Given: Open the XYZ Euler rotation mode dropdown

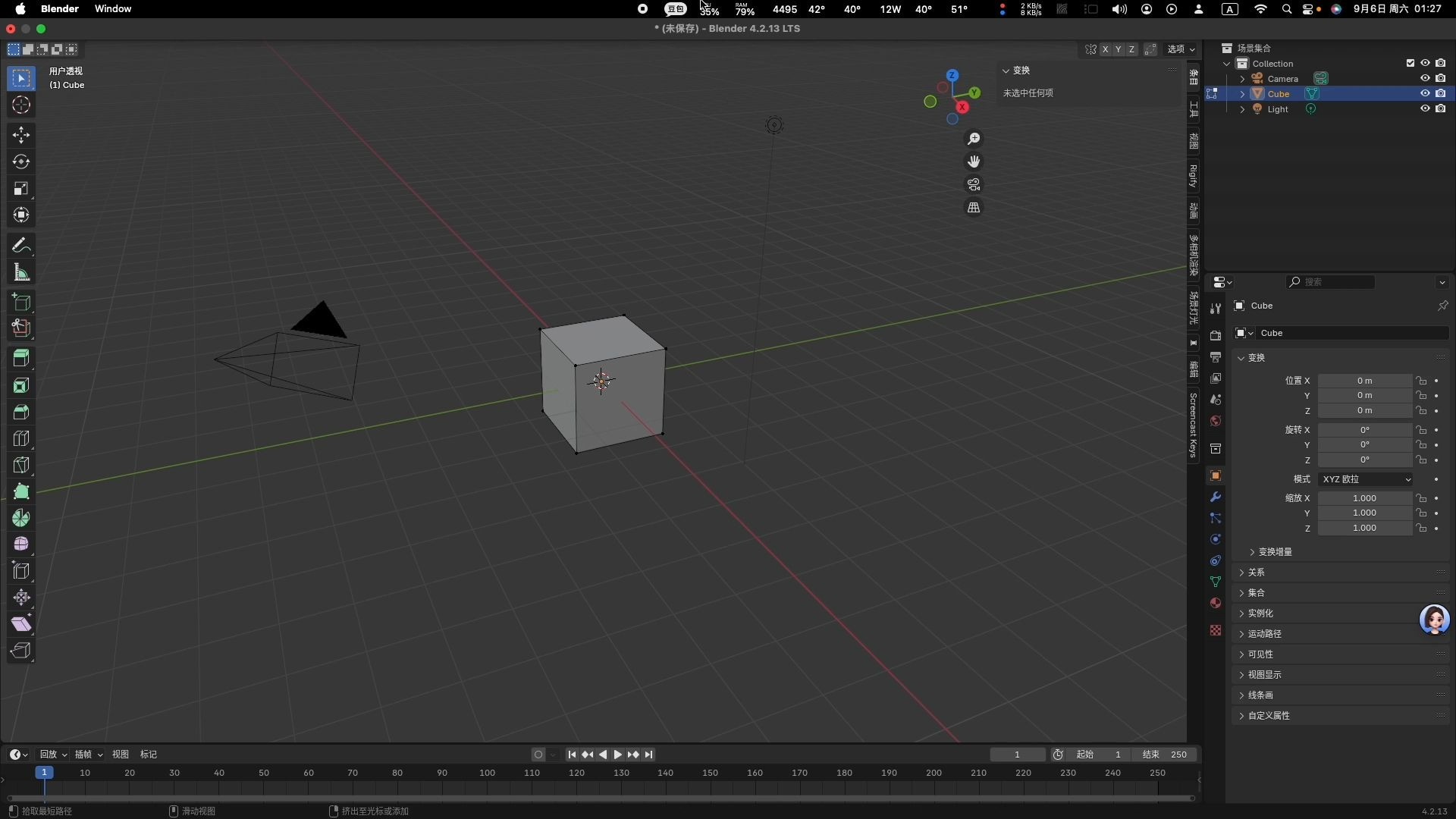Looking at the screenshot, I should click(1365, 479).
